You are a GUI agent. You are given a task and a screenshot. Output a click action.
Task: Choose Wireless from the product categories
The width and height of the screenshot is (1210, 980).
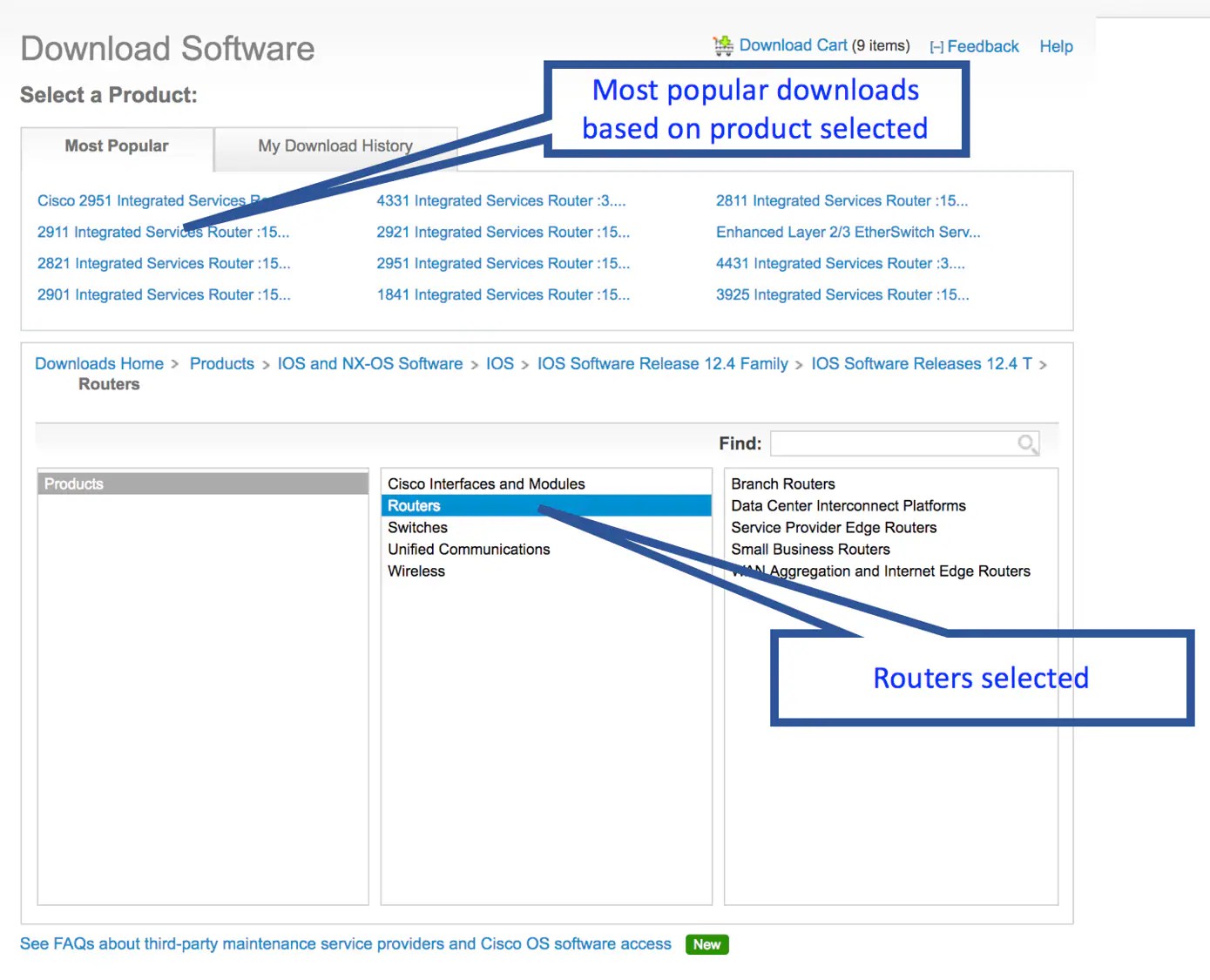[416, 571]
